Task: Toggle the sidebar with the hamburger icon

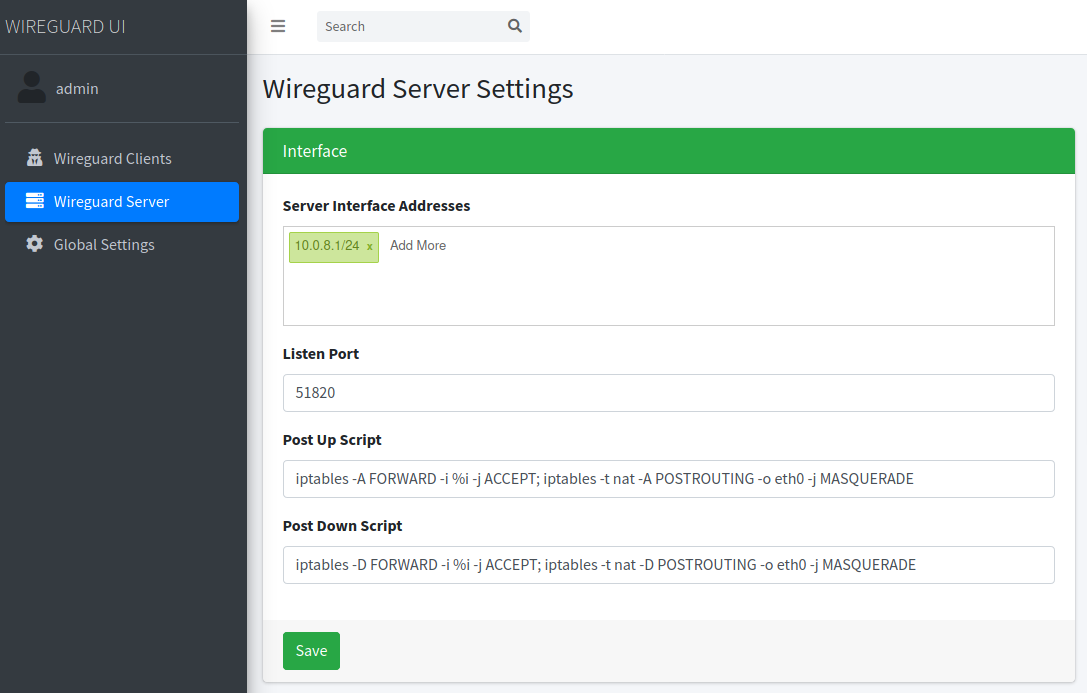Action: pyautogui.click(x=278, y=26)
